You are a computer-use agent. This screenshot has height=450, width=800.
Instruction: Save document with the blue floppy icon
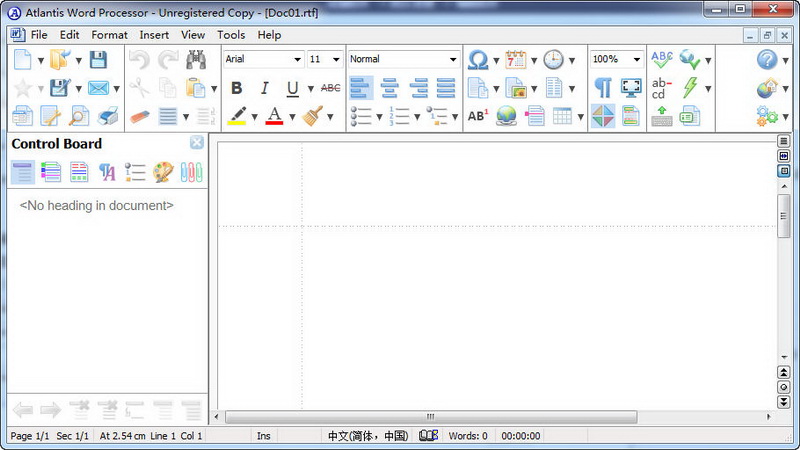coord(98,60)
